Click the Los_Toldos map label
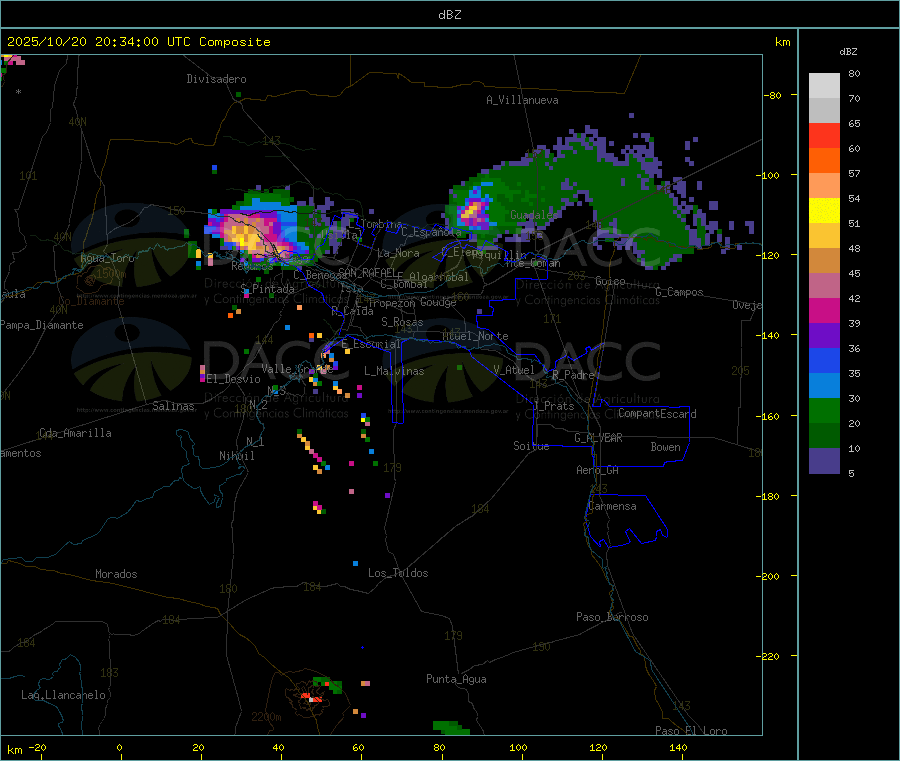Viewport: 900px width, 761px height. tap(398, 573)
